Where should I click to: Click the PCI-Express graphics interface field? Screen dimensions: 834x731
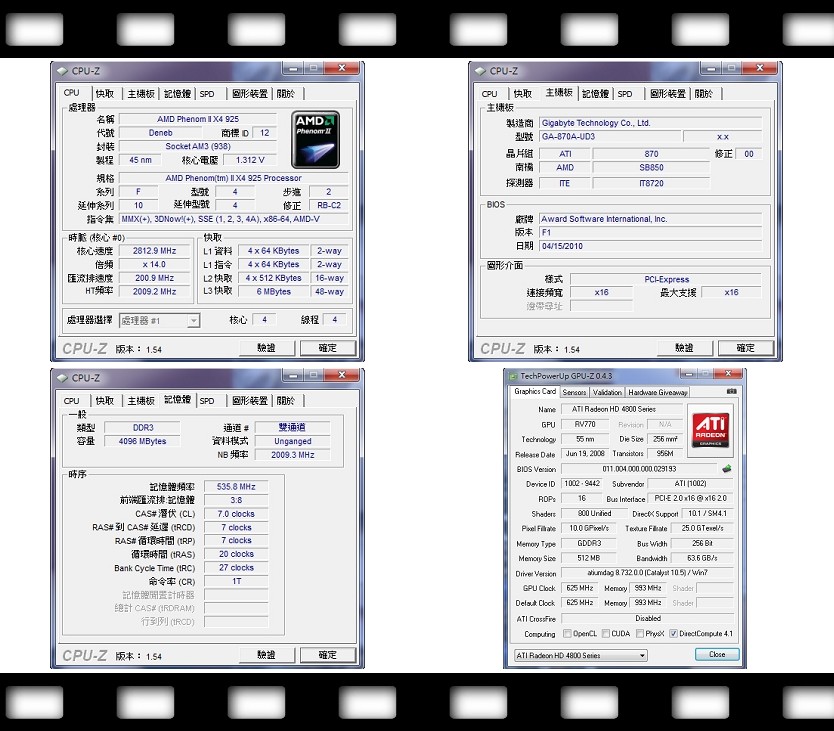tap(666, 279)
